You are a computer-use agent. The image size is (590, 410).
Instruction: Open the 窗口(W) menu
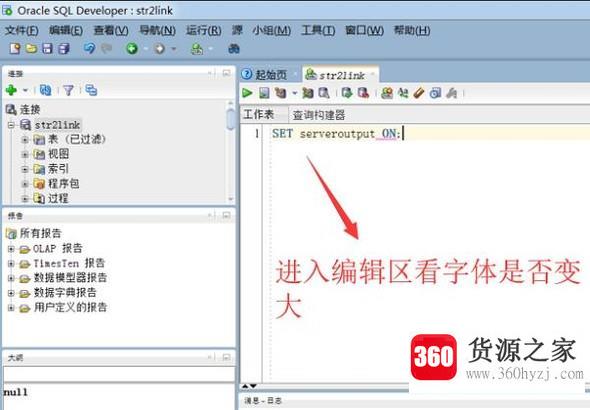pyautogui.click(x=365, y=30)
